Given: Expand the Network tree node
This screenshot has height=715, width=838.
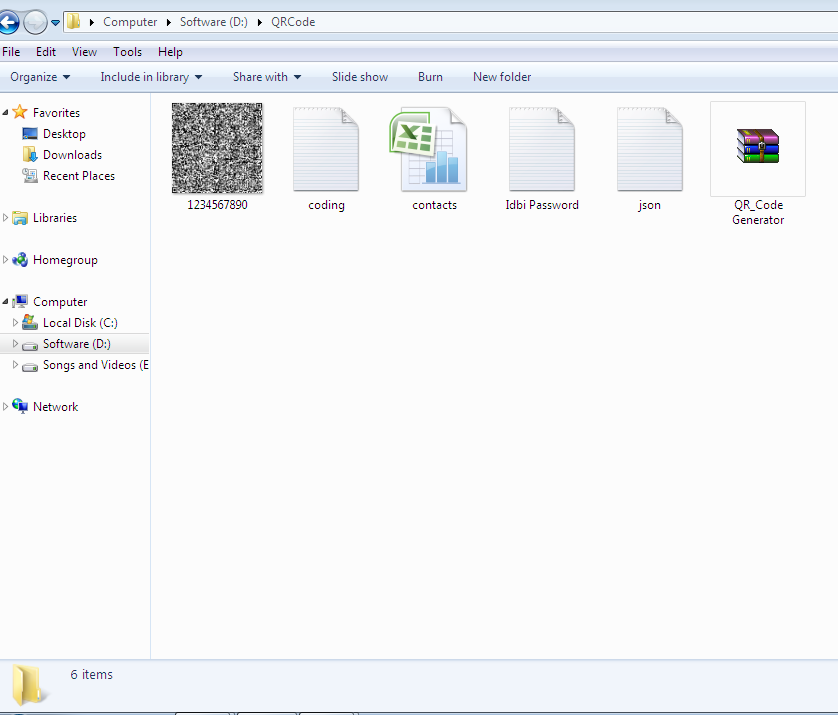Looking at the screenshot, I should coord(5,406).
